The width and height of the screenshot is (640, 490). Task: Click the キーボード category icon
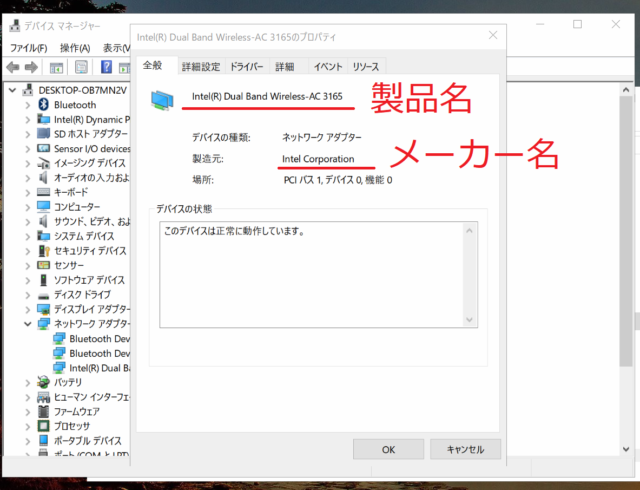point(44,192)
